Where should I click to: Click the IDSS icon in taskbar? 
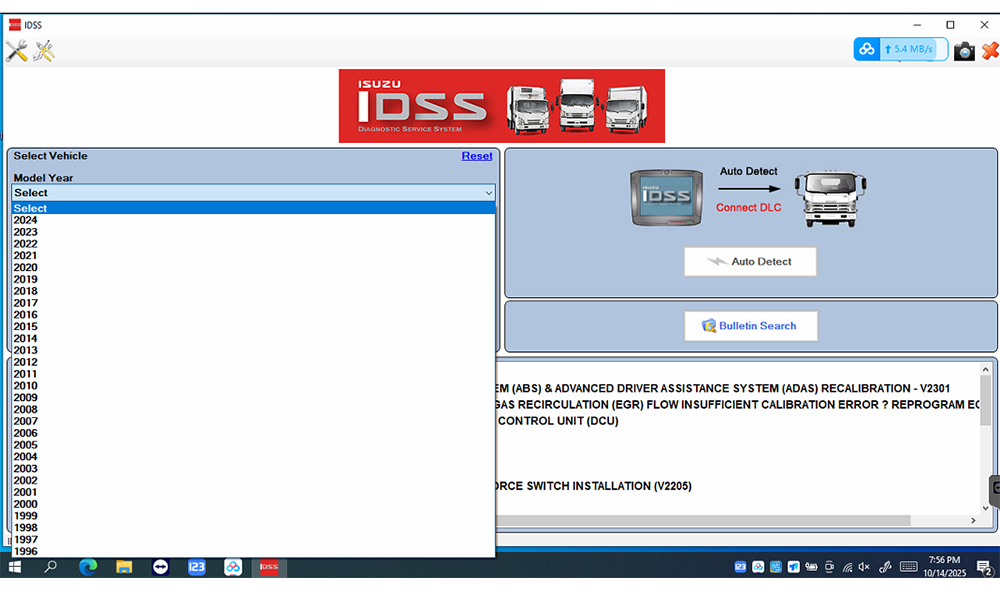pyautogui.click(x=268, y=567)
